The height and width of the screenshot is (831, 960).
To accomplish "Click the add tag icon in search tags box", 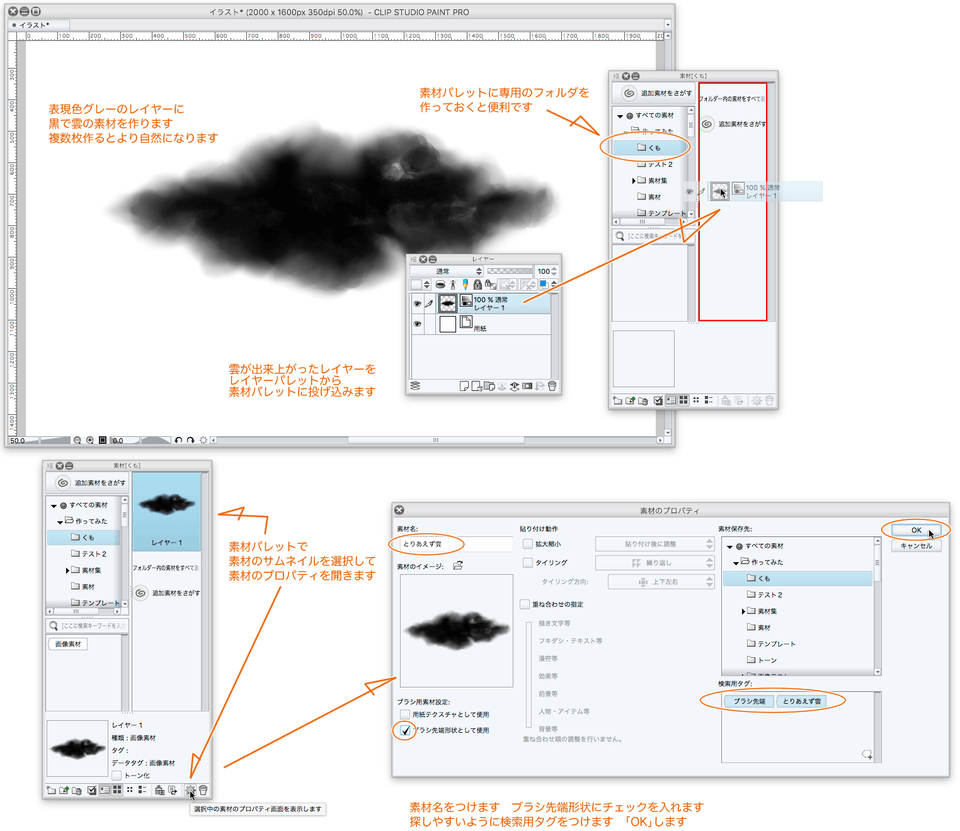I will (x=866, y=754).
